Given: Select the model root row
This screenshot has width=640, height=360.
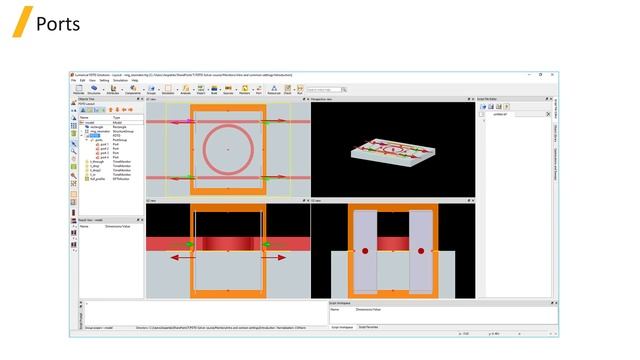Looking at the screenshot, I should pyautogui.click(x=110, y=122).
